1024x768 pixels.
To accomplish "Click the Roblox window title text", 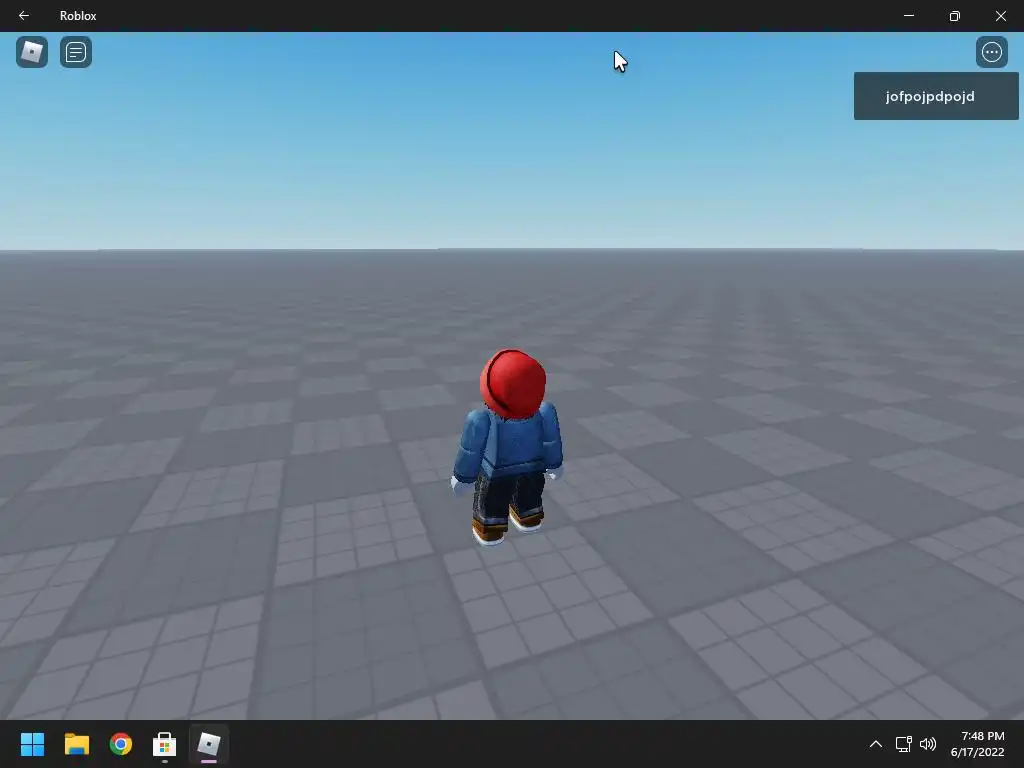I will [x=78, y=16].
